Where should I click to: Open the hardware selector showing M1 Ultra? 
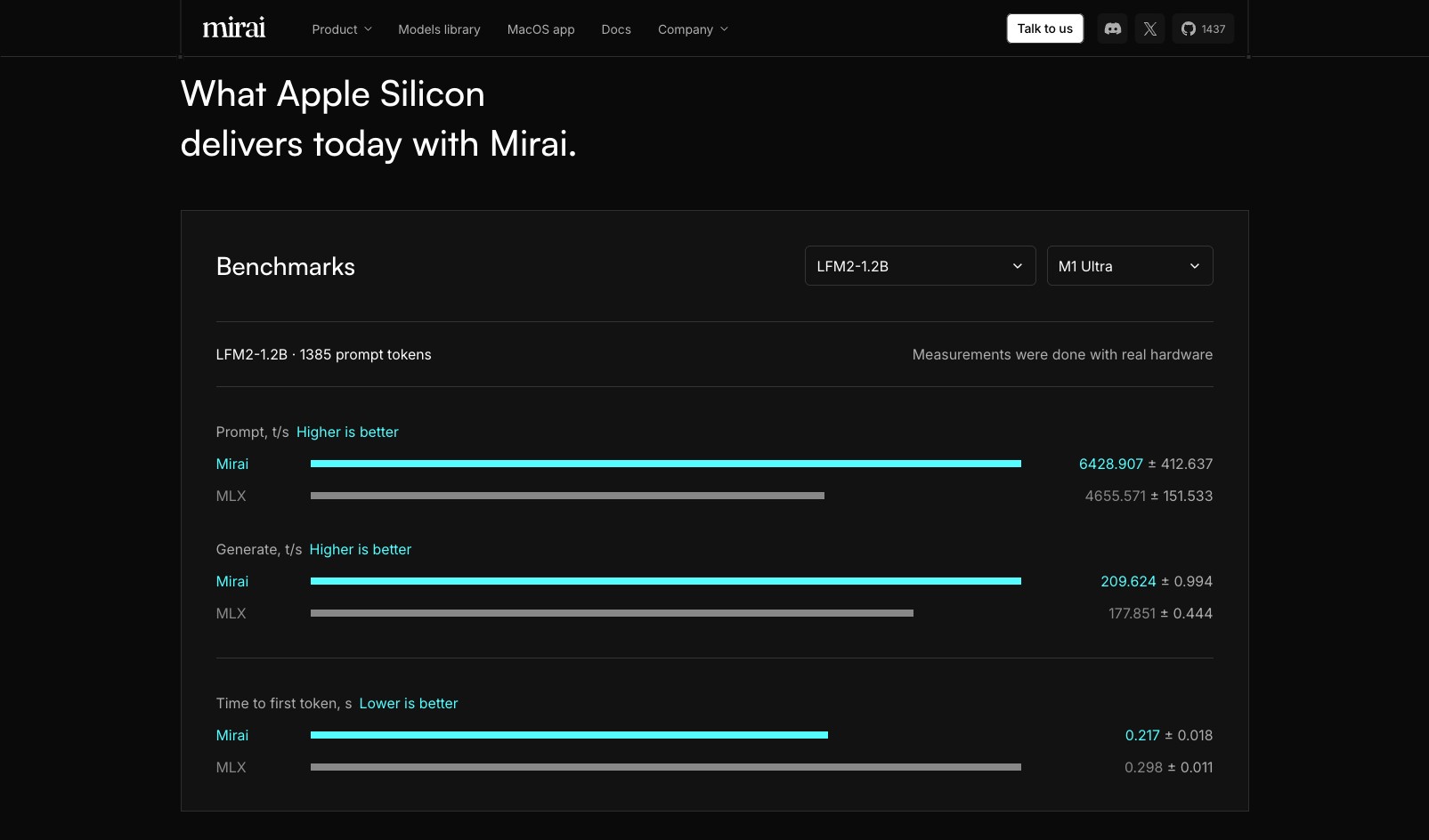1130,265
